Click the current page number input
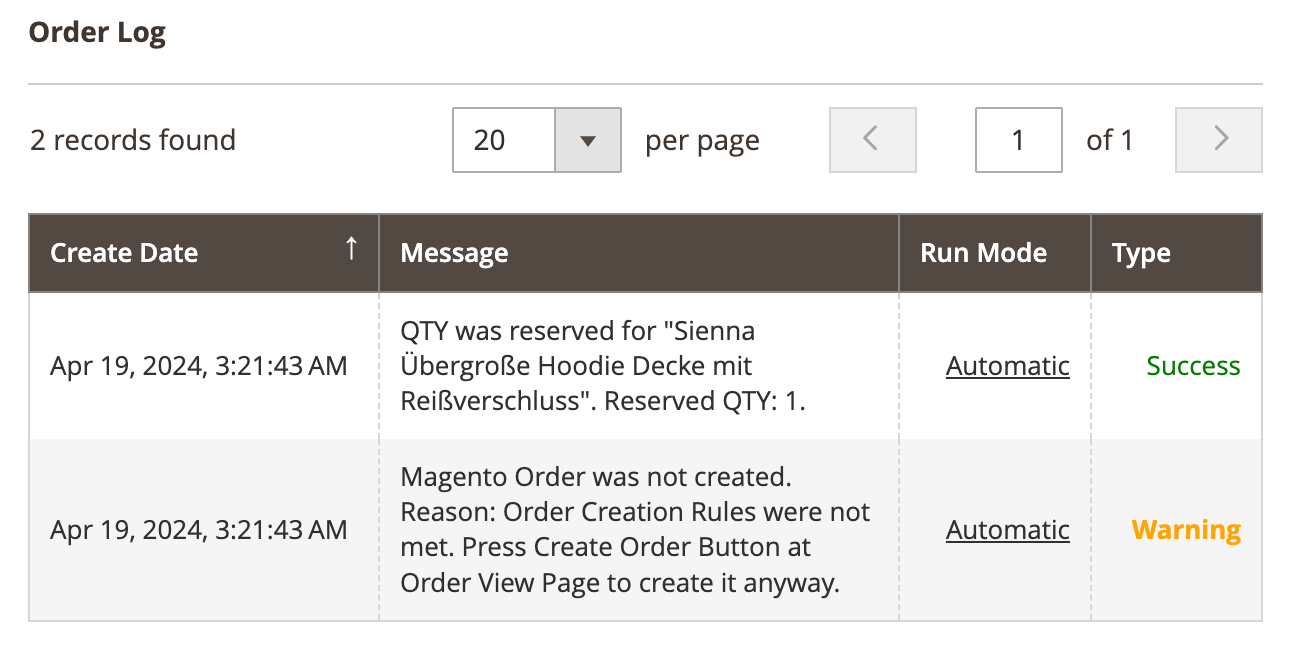Screen dimensions: 1300x656 pyautogui.click(x=1018, y=140)
